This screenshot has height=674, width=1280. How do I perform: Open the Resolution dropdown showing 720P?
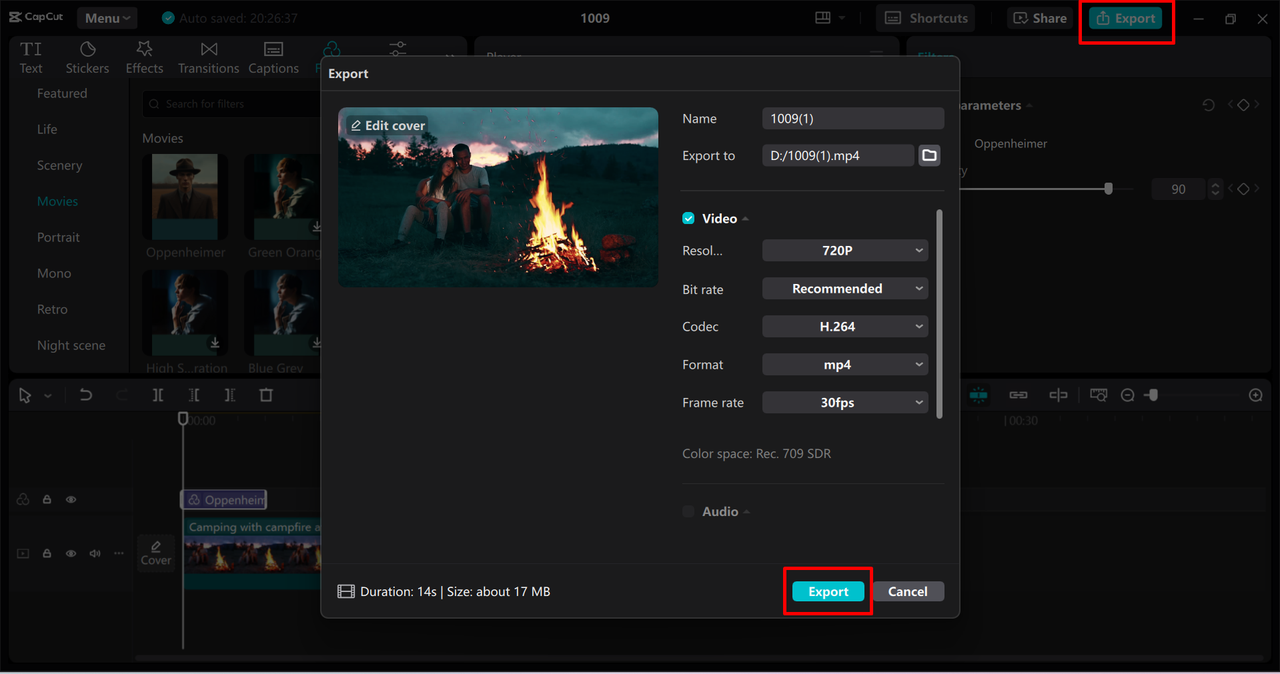(845, 250)
